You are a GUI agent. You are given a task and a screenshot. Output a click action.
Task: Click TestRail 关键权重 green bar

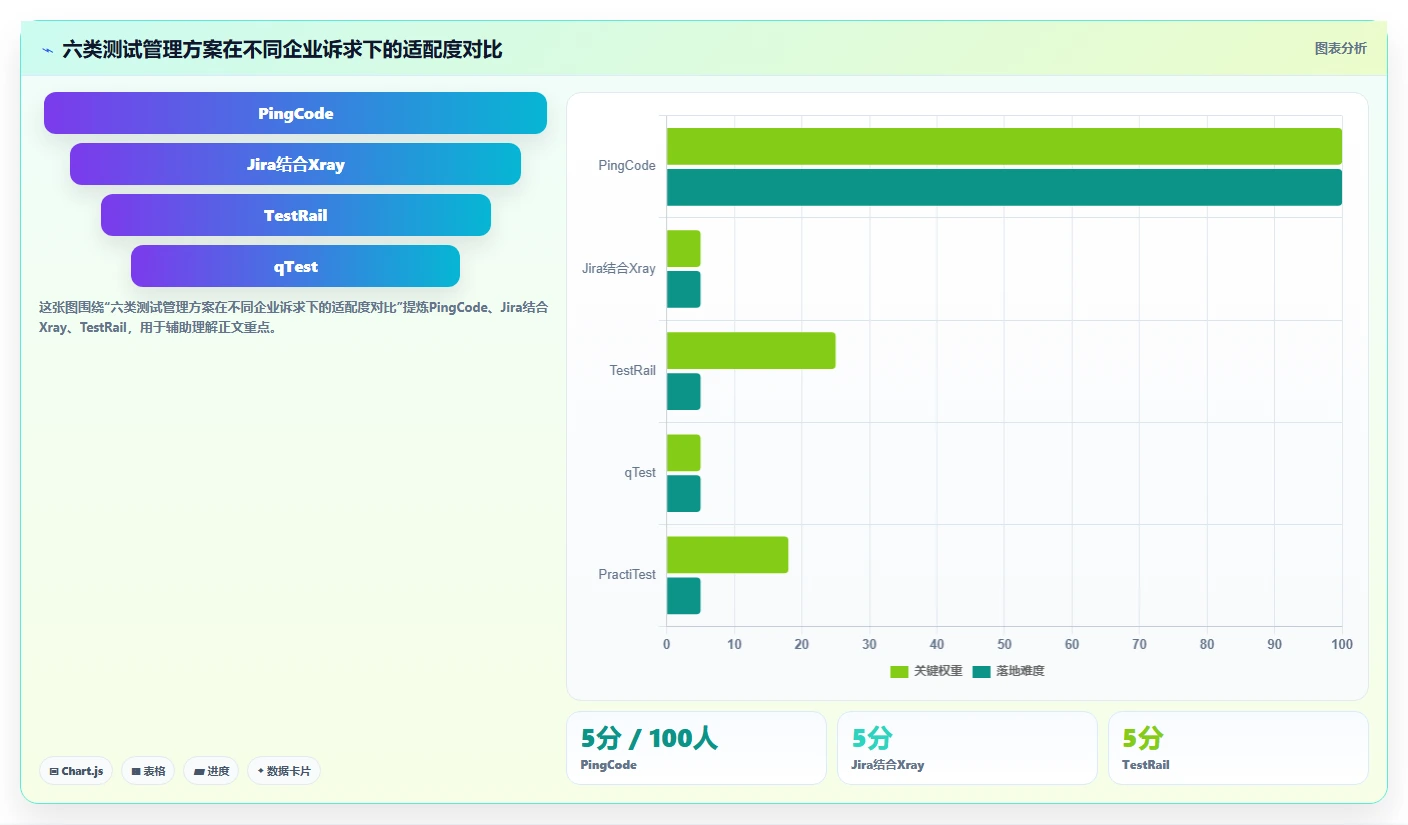click(x=751, y=351)
